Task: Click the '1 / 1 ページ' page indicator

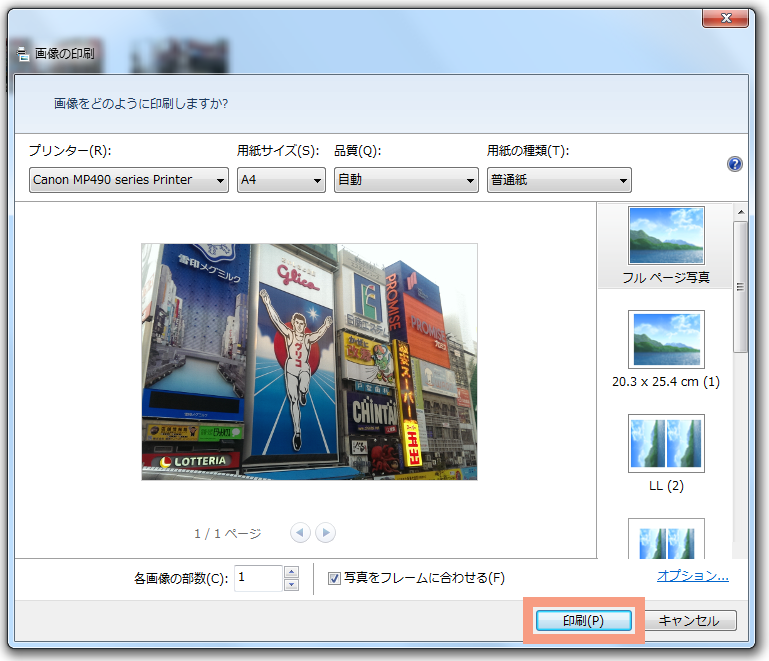Action: click(227, 534)
